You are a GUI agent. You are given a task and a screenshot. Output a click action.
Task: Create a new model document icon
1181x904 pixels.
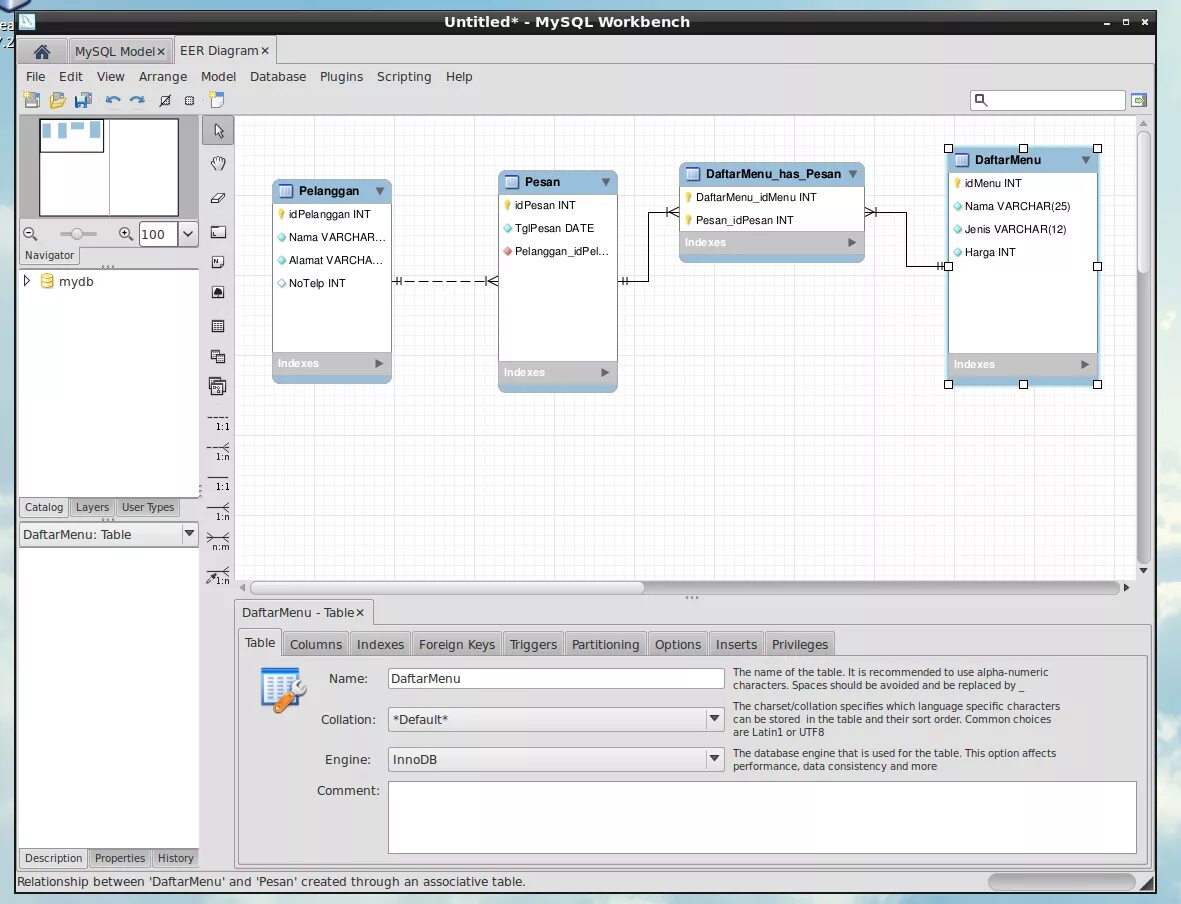coord(32,99)
